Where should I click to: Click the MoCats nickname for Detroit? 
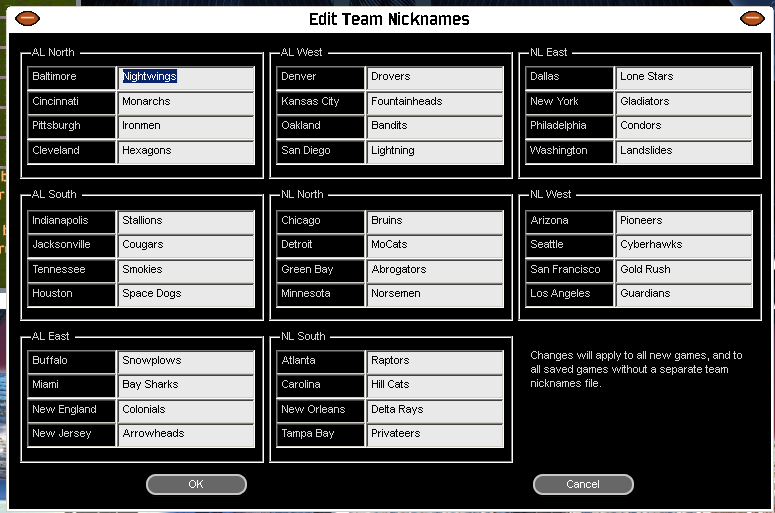click(434, 245)
